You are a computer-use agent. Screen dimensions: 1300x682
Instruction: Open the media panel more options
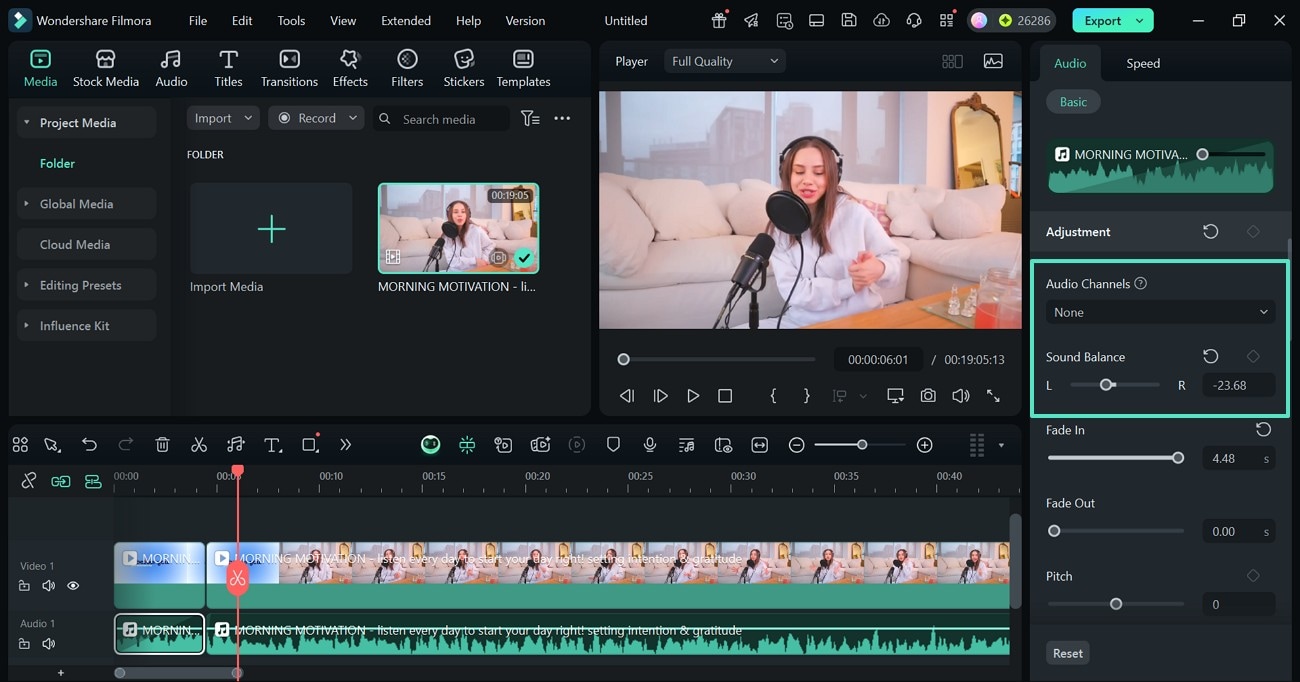(x=562, y=118)
